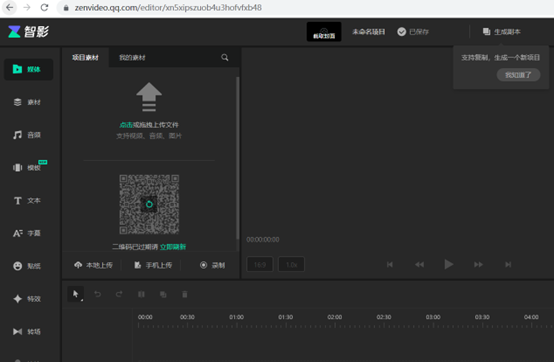Switch to the 项目素材 tab
Viewport: 554px width, 362px height.
(x=86, y=57)
